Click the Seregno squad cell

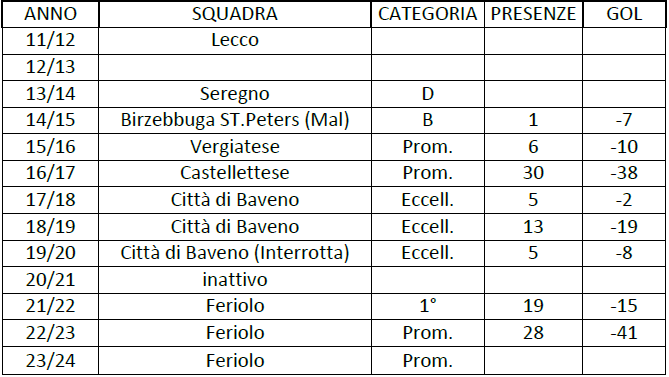[x=235, y=94]
